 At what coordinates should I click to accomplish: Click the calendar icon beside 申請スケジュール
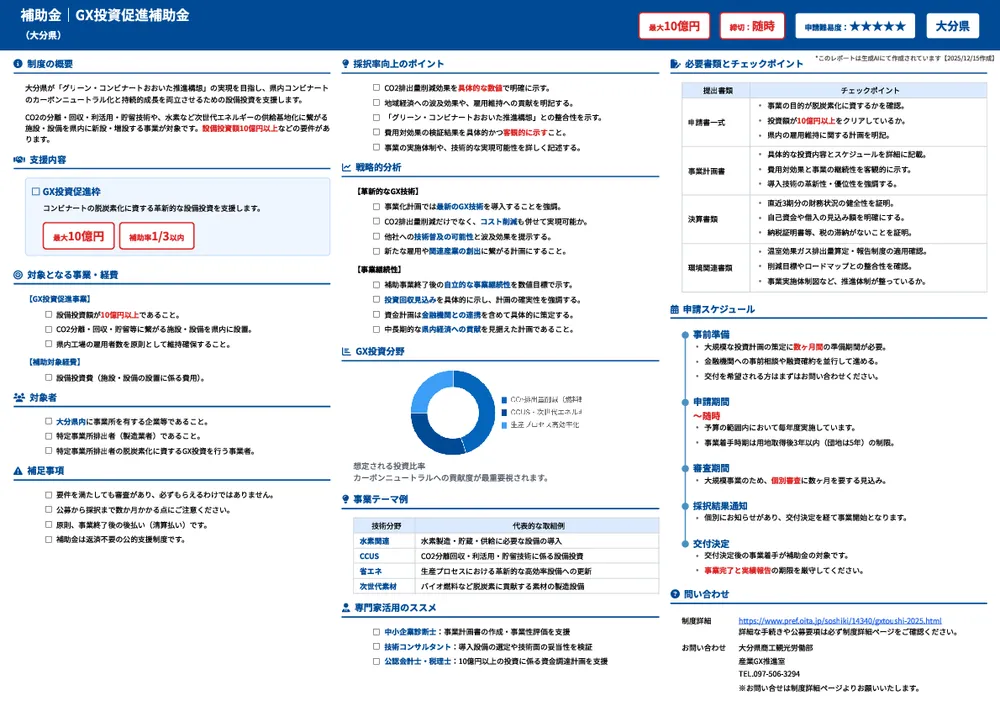point(674,309)
